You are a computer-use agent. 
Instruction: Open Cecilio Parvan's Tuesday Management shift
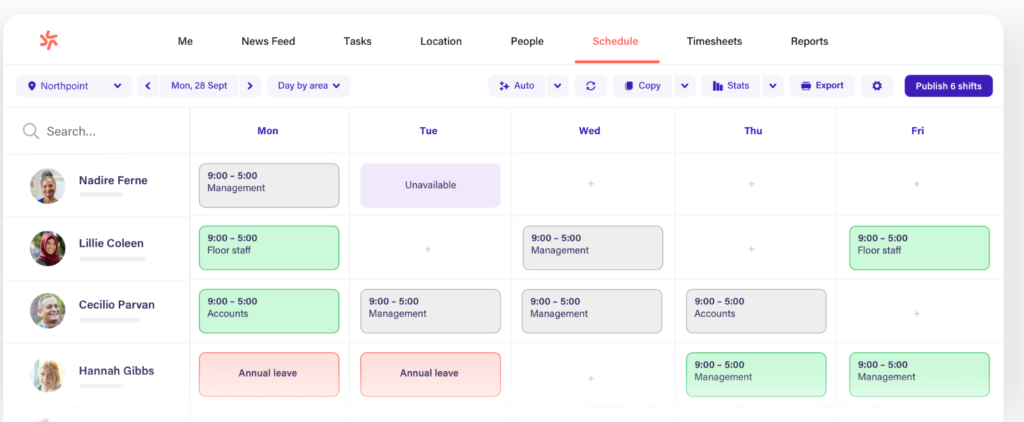[x=430, y=312]
